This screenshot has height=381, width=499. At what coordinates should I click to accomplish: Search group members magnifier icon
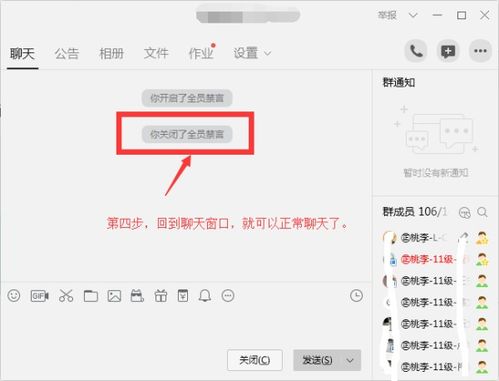click(x=482, y=212)
